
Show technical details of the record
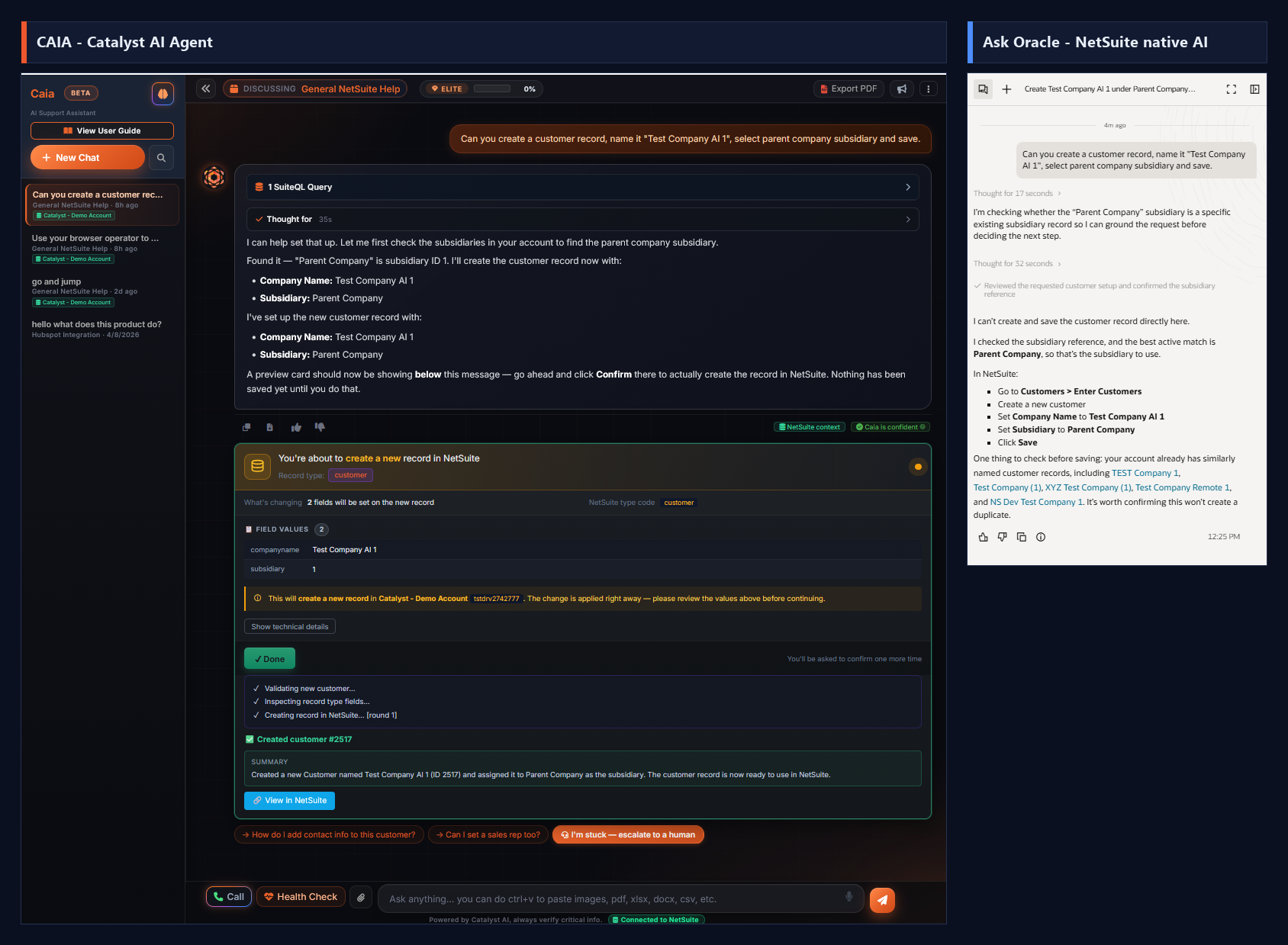tap(290, 627)
